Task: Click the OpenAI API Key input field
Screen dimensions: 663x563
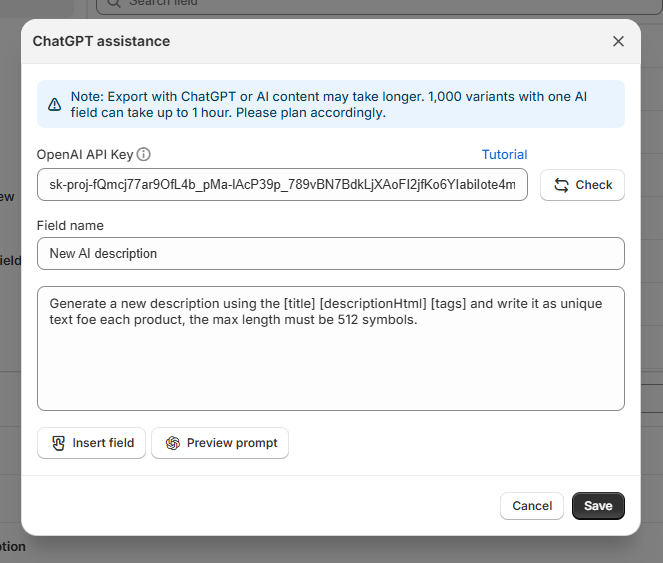Action: pyautogui.click(x=282, y=185)
